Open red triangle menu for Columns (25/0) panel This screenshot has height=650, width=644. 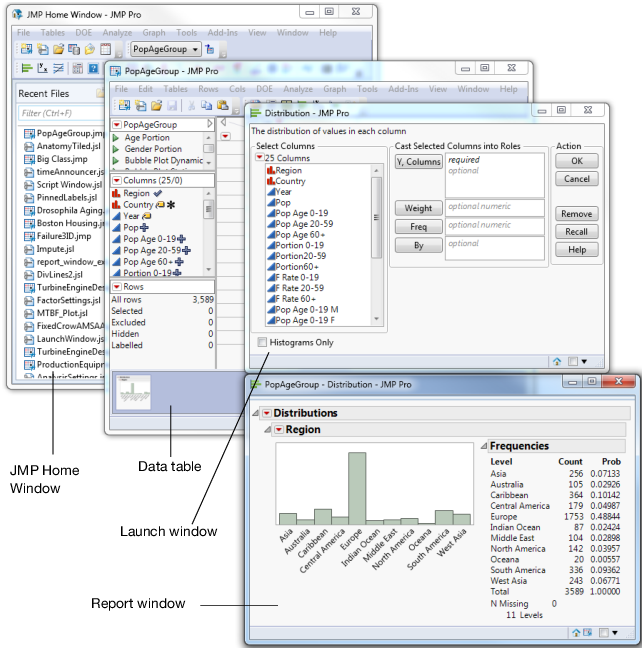tap(117, 180)
